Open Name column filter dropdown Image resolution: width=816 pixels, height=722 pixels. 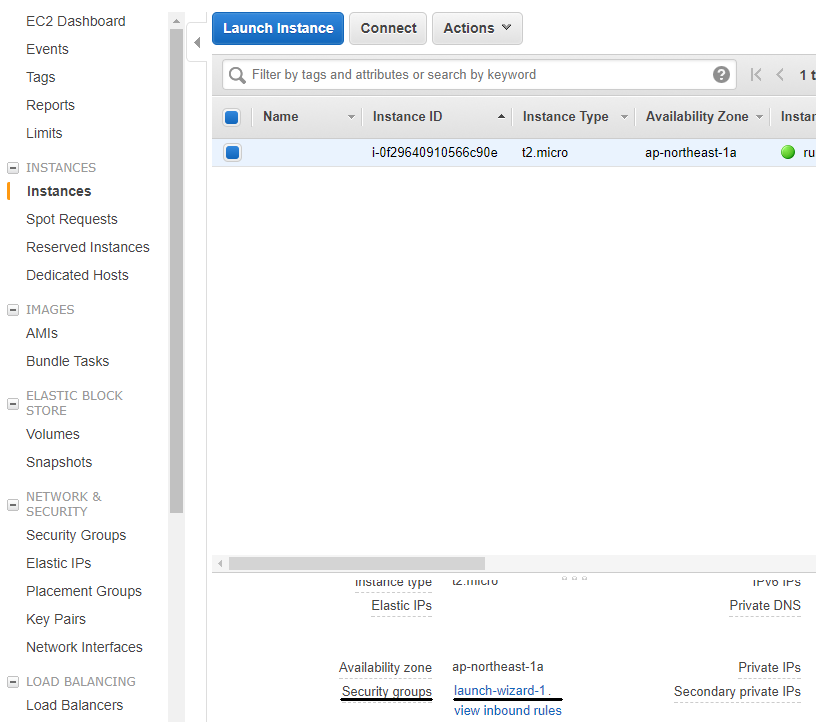click(351, 117)
